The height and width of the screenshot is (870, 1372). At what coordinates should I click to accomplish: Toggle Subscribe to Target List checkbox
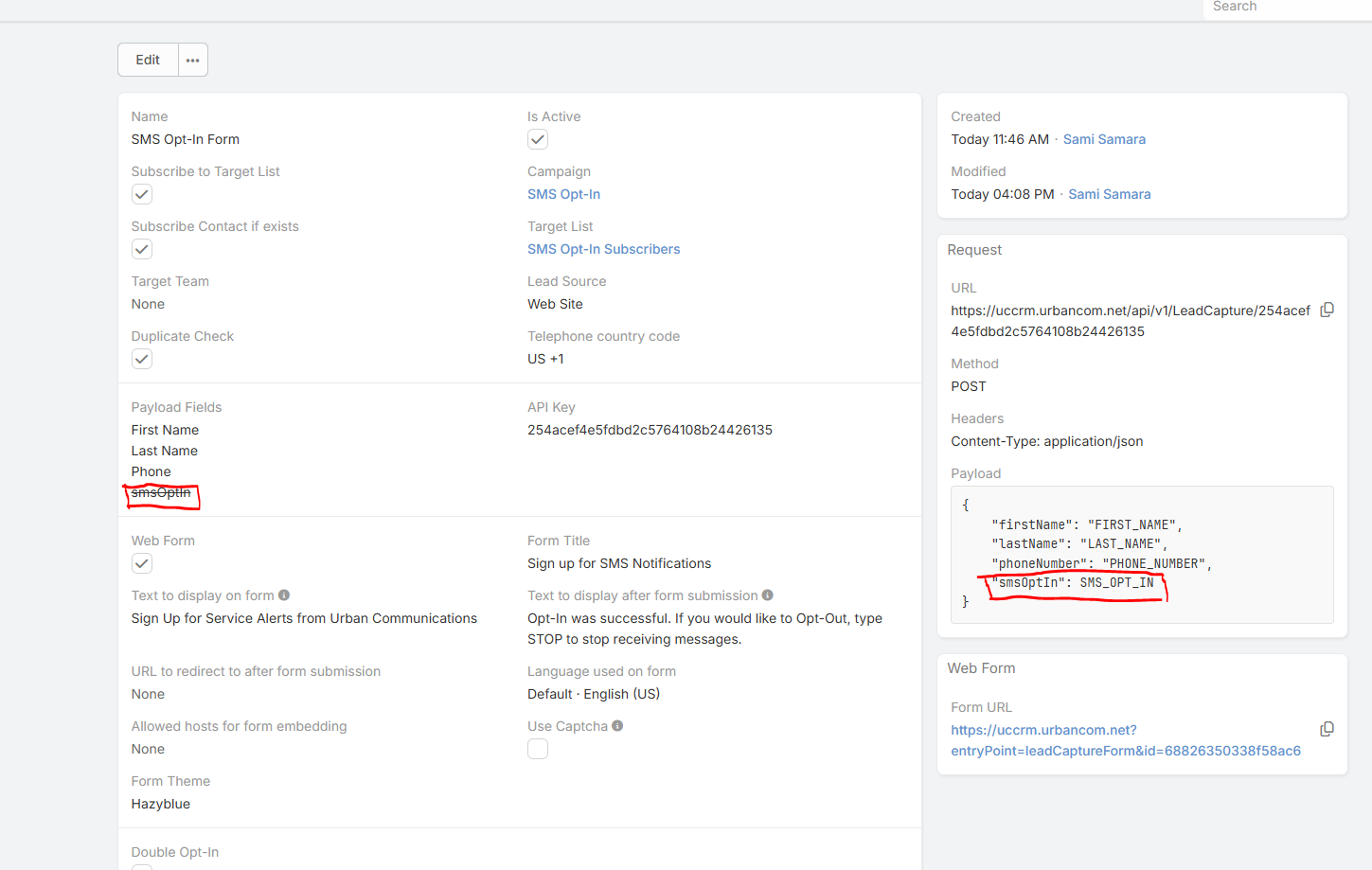click(x=142, y=194)
